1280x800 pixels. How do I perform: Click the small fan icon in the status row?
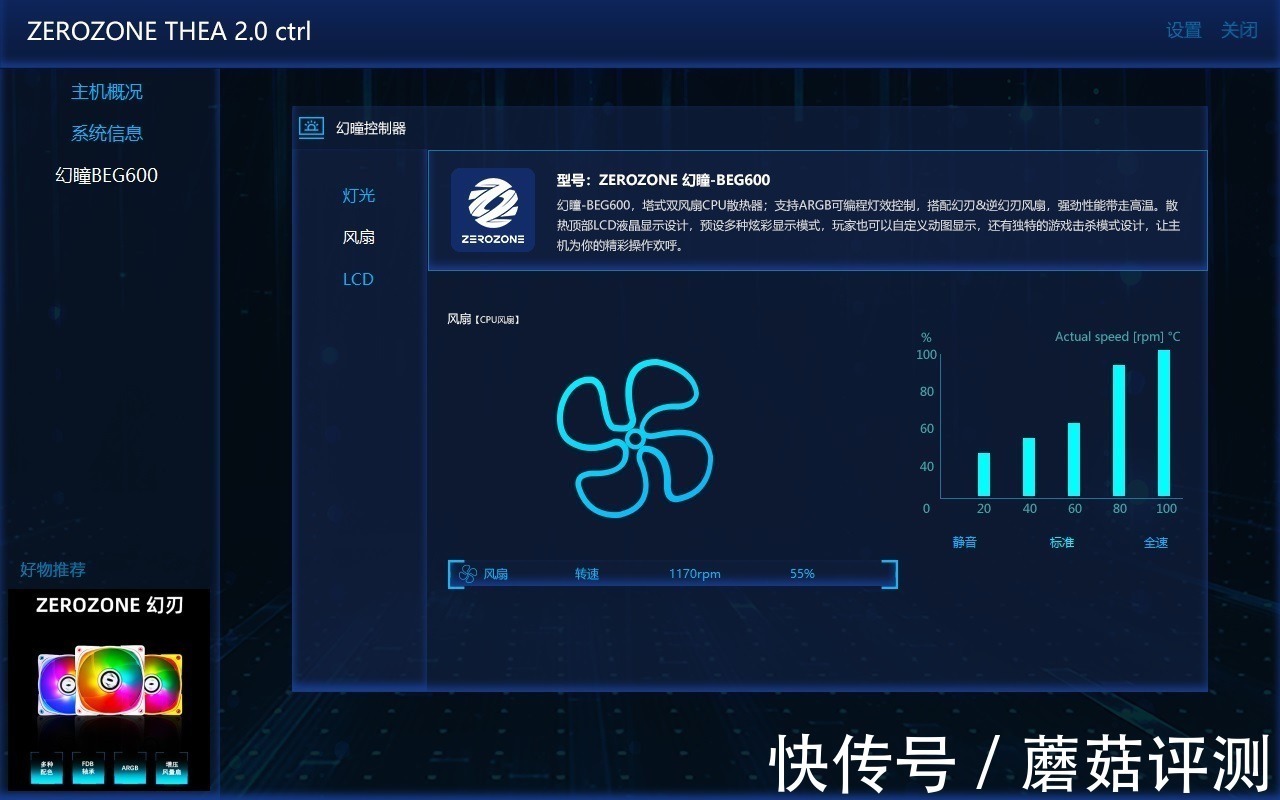[467, 574]
